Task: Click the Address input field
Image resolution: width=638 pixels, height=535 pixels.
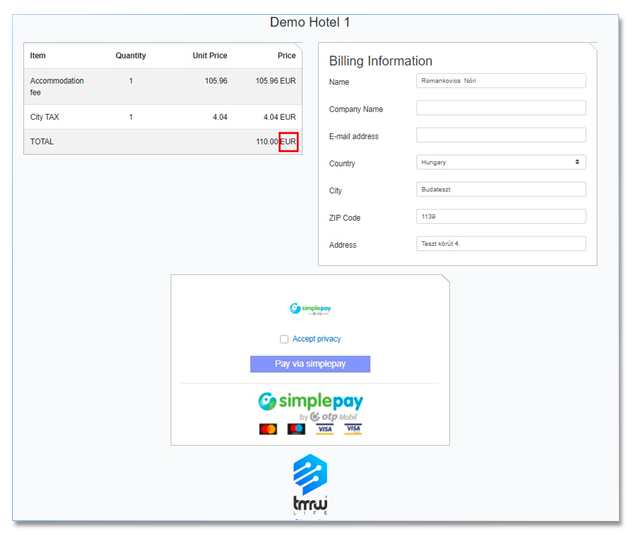Action: 501,243
